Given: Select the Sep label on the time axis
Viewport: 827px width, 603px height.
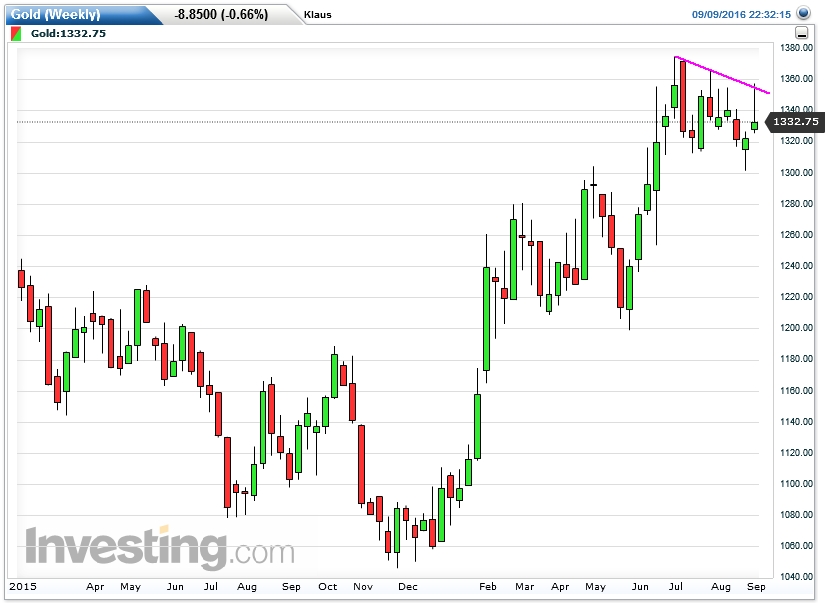Looking at the screenshot, I should click(x=758, y=586).
